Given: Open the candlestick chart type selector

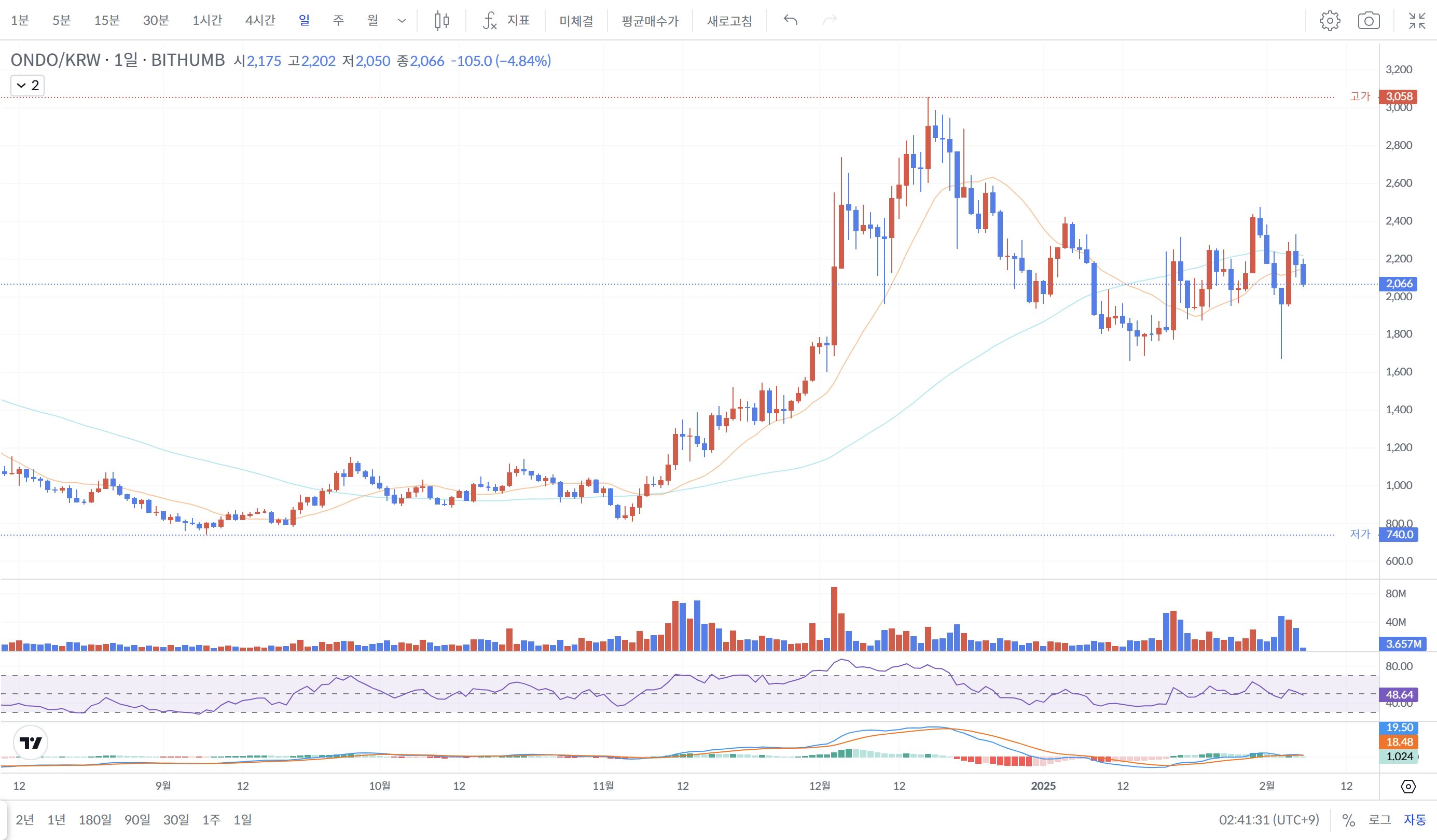Looking at the screenshot, I should (441, 21).
